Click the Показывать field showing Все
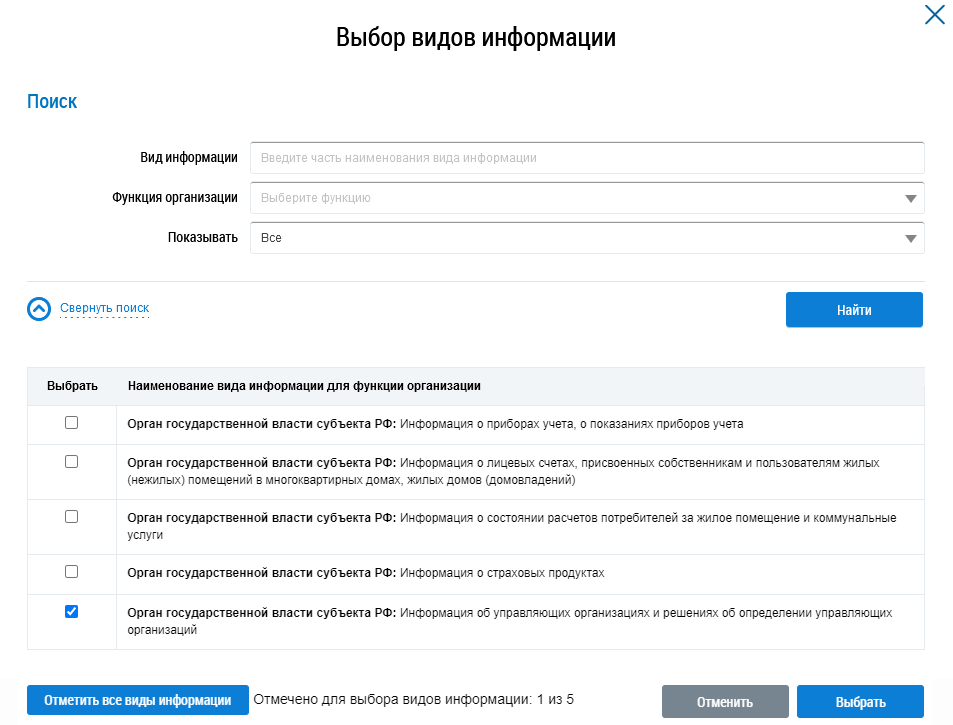 [x=575, y=238]
